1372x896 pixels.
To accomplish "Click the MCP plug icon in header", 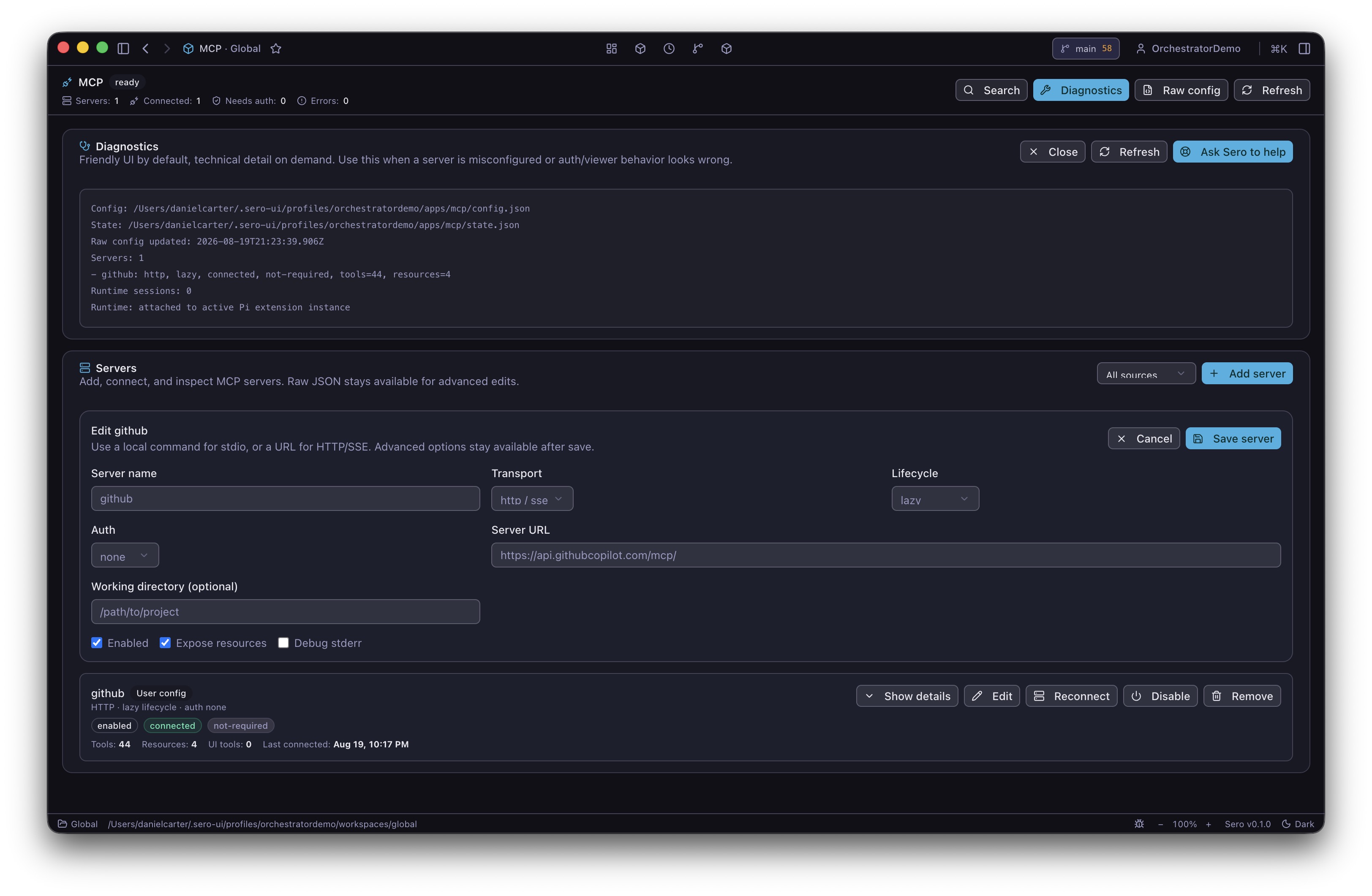I will click(68, 82).
